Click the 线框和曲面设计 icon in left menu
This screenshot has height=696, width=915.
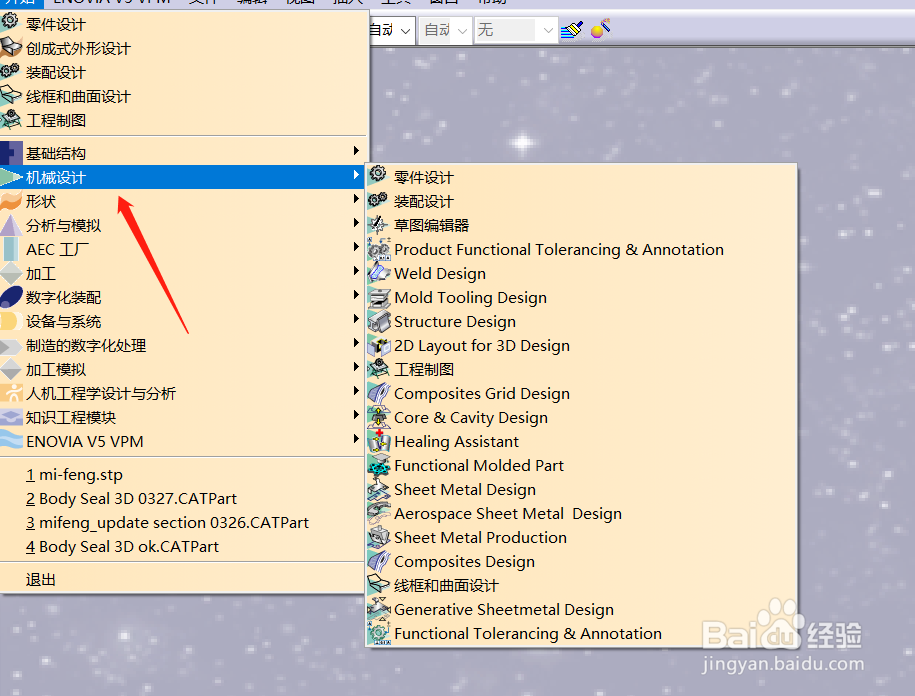tap(11, 95)
